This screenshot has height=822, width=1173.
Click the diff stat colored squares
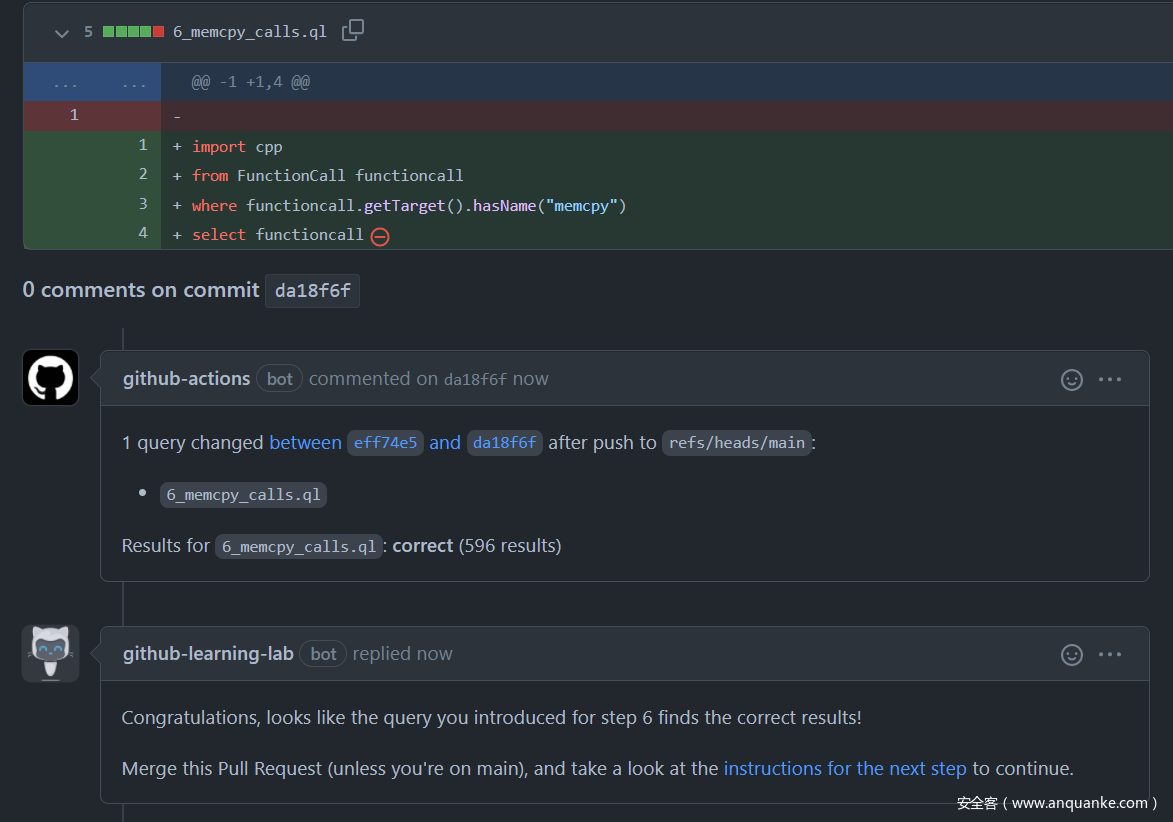(133, 32)
